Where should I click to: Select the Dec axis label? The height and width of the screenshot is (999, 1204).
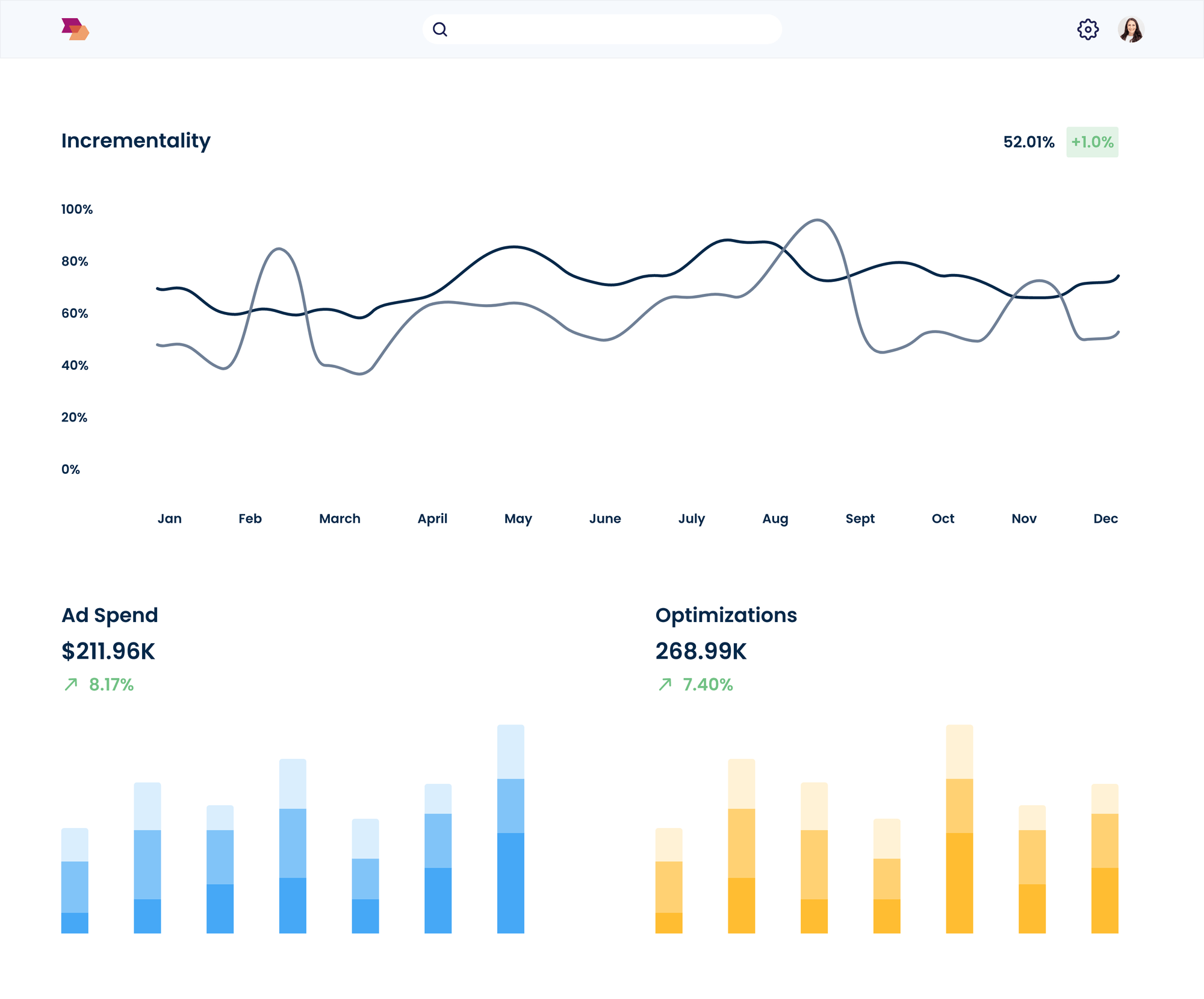1105,518
